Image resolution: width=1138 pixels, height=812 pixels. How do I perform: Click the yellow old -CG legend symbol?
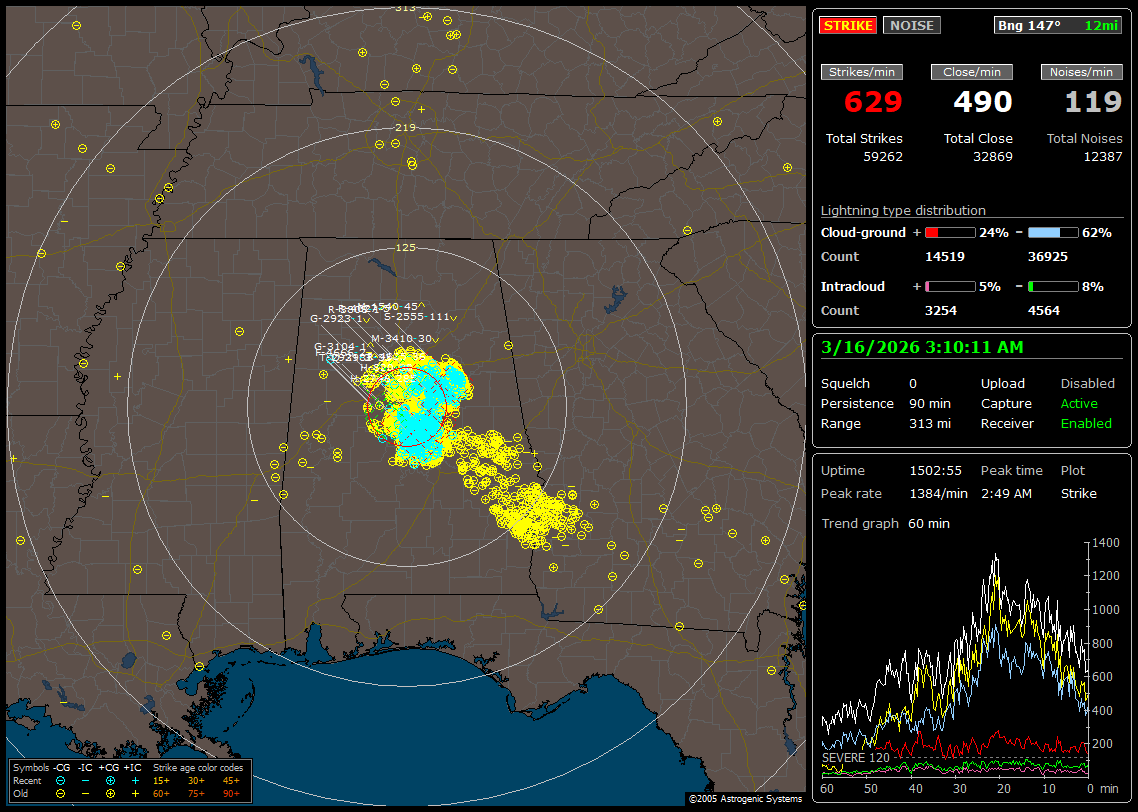(x=61, y=793)
